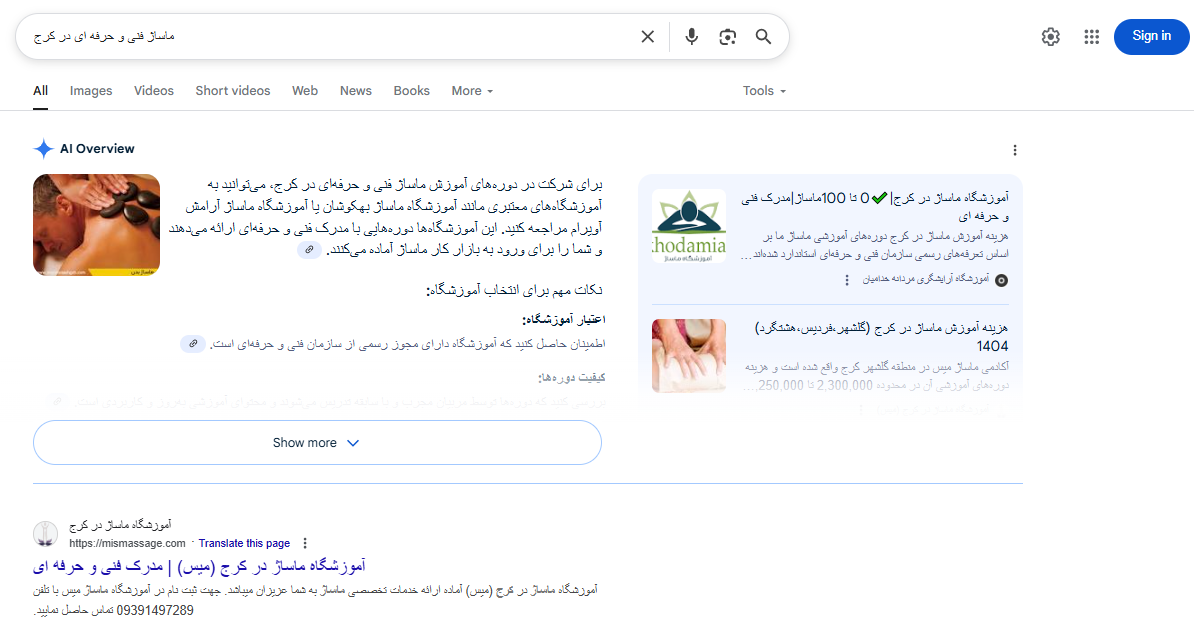1194x622 pixels.
Task: Click mismassage.com site favicon
Action: click(46, 534)
